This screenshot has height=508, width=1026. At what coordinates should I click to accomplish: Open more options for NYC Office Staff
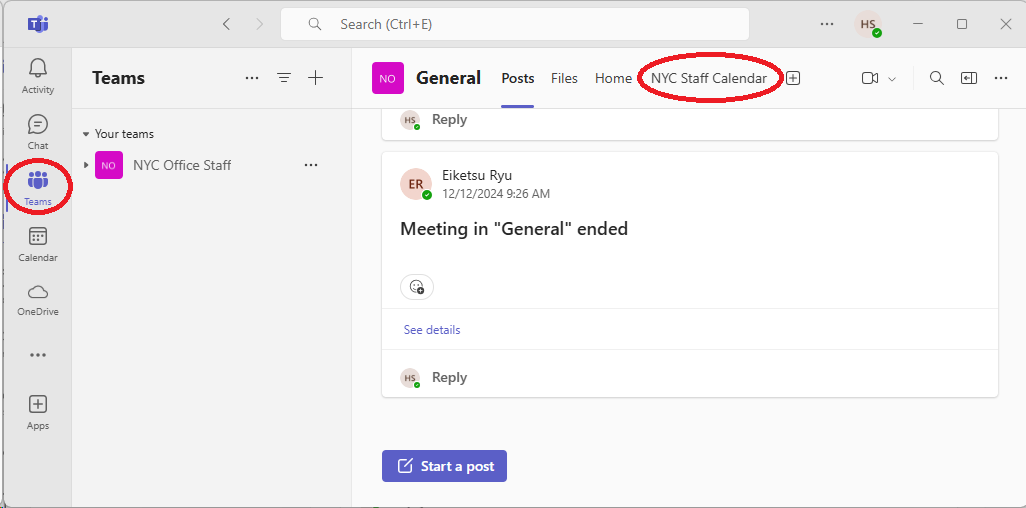(311, 165)
